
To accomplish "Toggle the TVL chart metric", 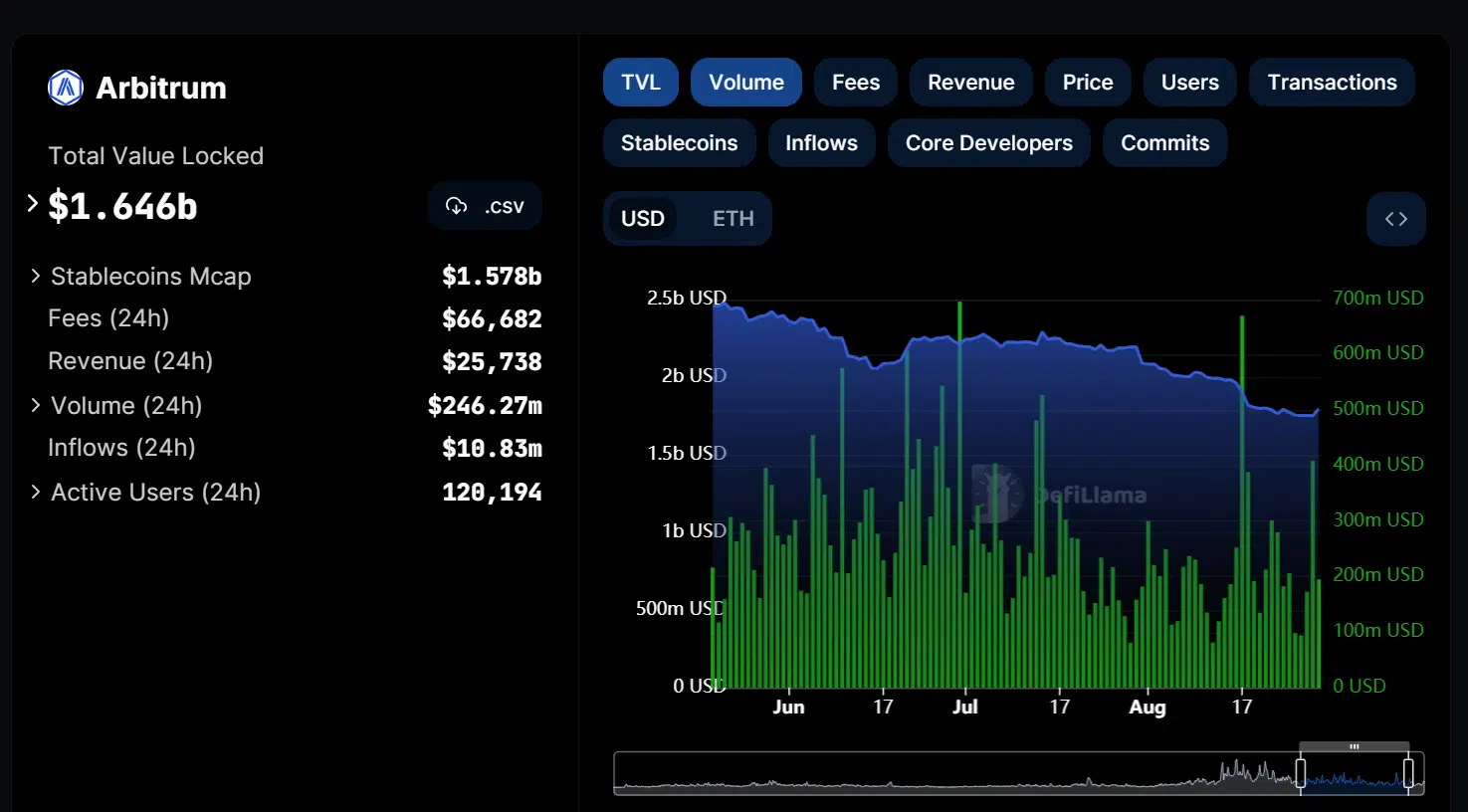I will coord(641,83).
